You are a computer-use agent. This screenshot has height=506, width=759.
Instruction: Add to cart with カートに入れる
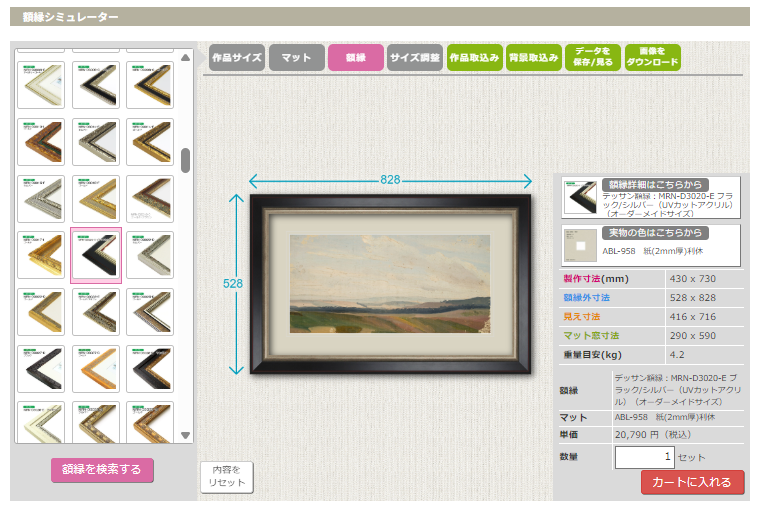692,482
